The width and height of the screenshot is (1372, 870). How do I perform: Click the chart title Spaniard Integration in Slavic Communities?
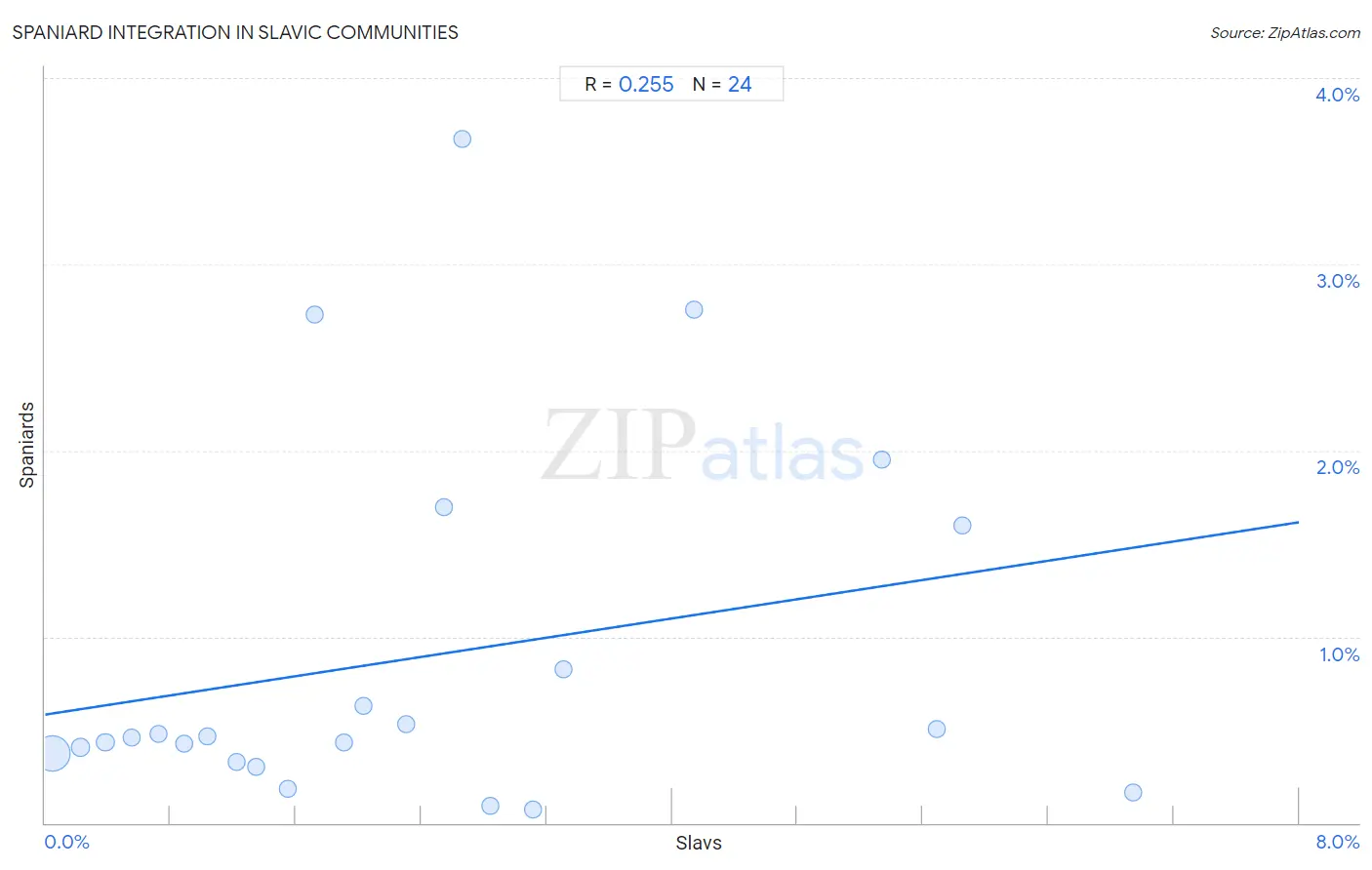(235, 33)
